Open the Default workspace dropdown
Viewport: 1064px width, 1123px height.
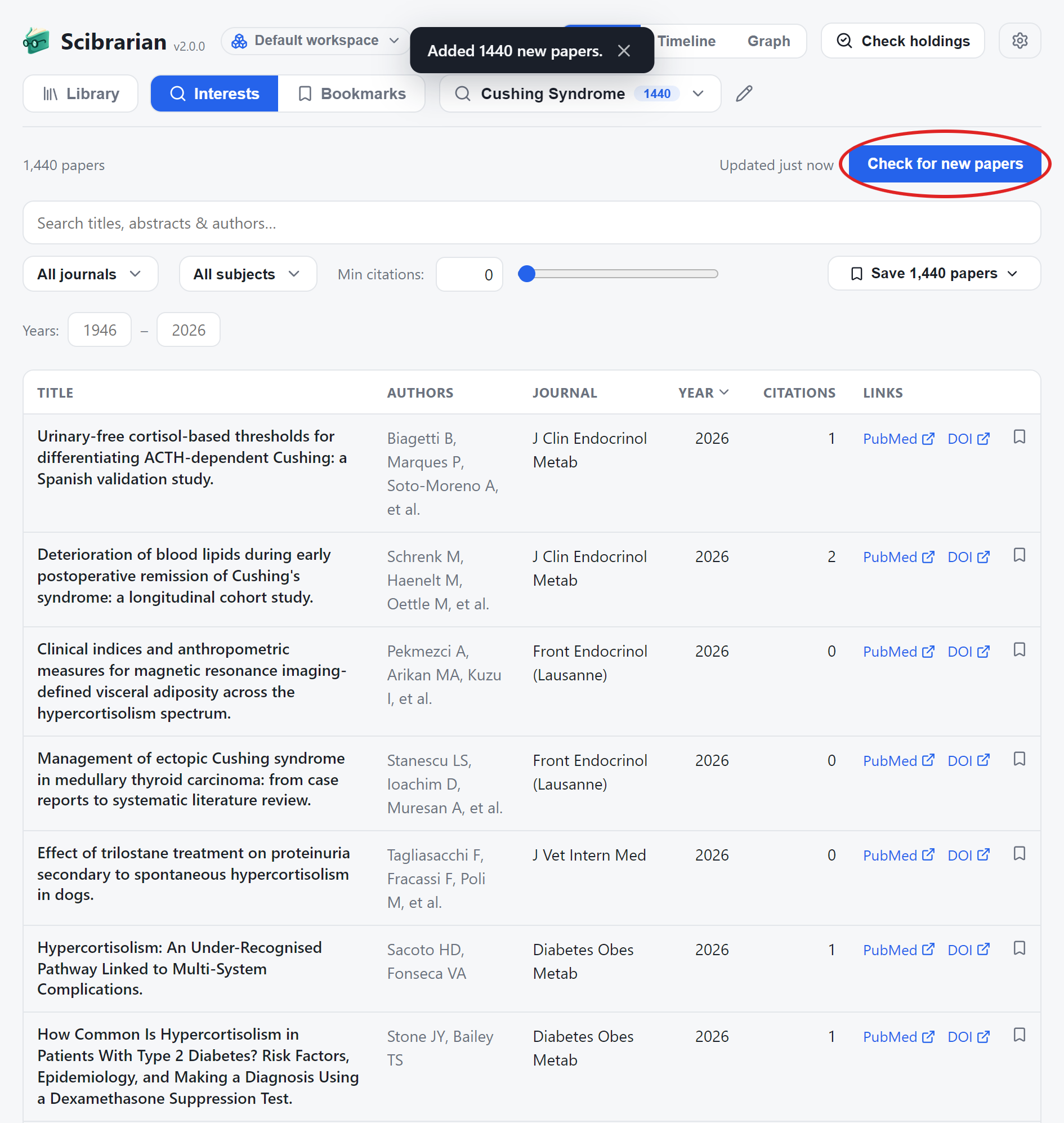tap(315, 41)
